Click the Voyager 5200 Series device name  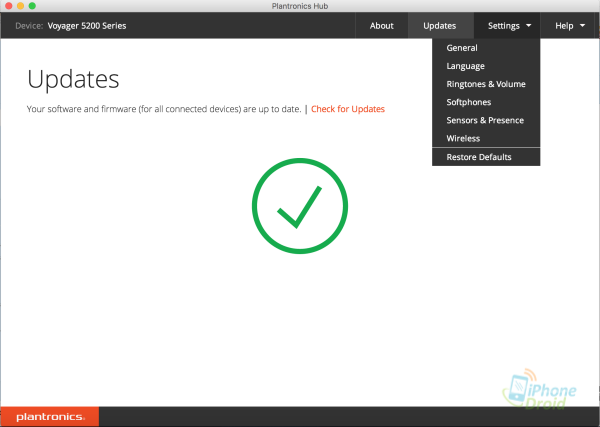click(x=87, y=26)
